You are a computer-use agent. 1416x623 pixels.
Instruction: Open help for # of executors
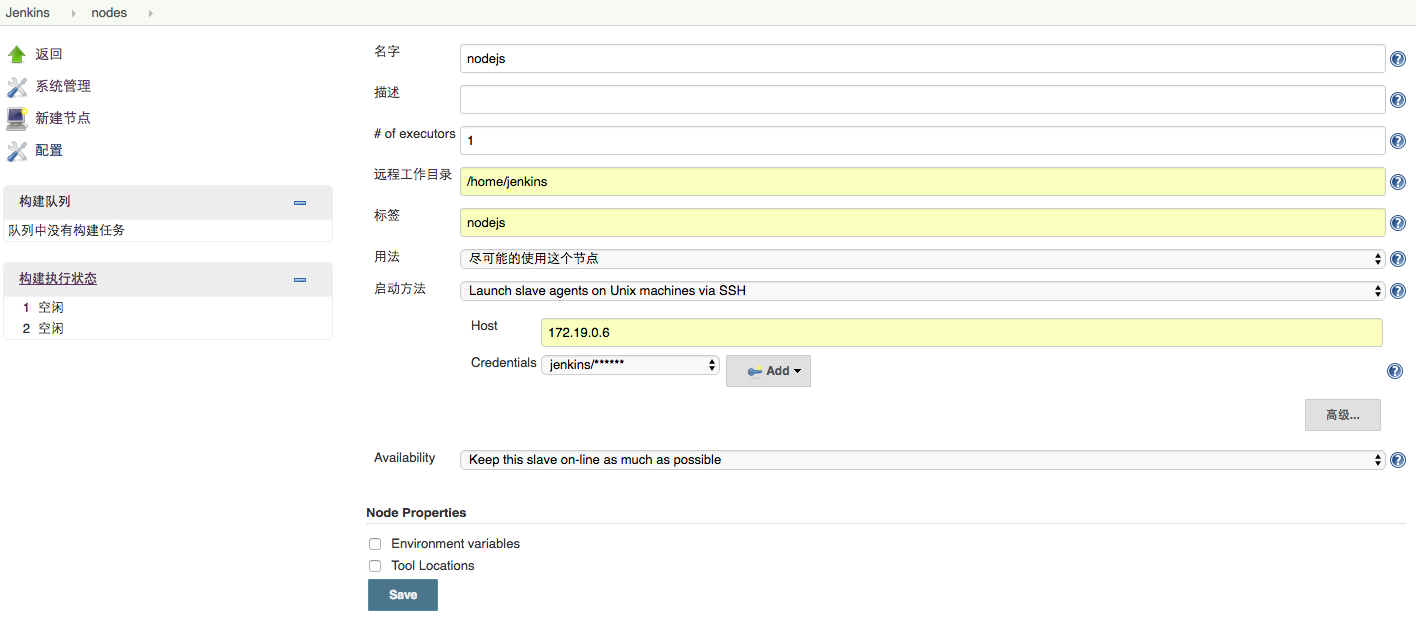coord(1398,141)
